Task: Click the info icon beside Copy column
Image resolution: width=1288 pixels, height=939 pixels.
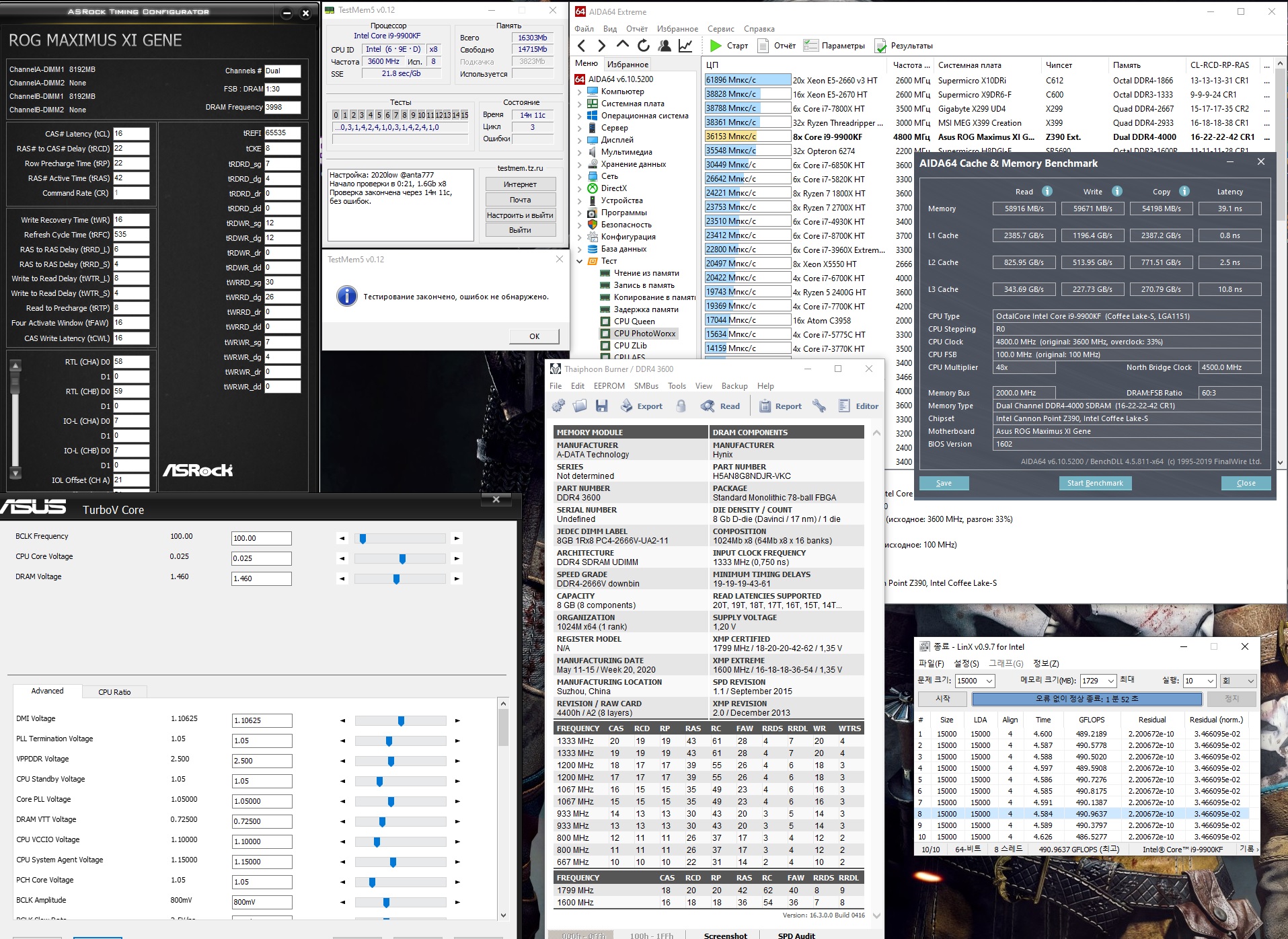Action: coord(1184,191)
